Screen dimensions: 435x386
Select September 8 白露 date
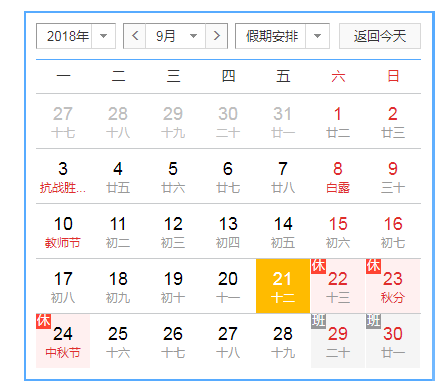click(x=338, y=176)
